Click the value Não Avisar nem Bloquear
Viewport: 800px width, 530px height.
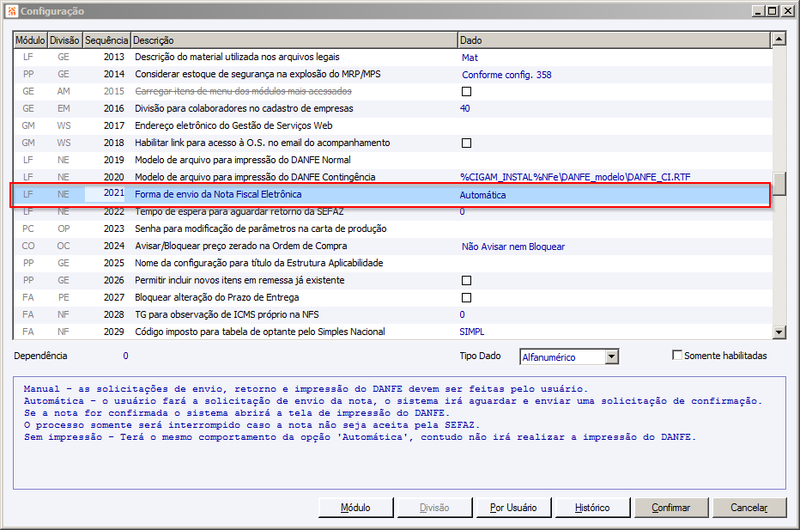pos(513,246)
